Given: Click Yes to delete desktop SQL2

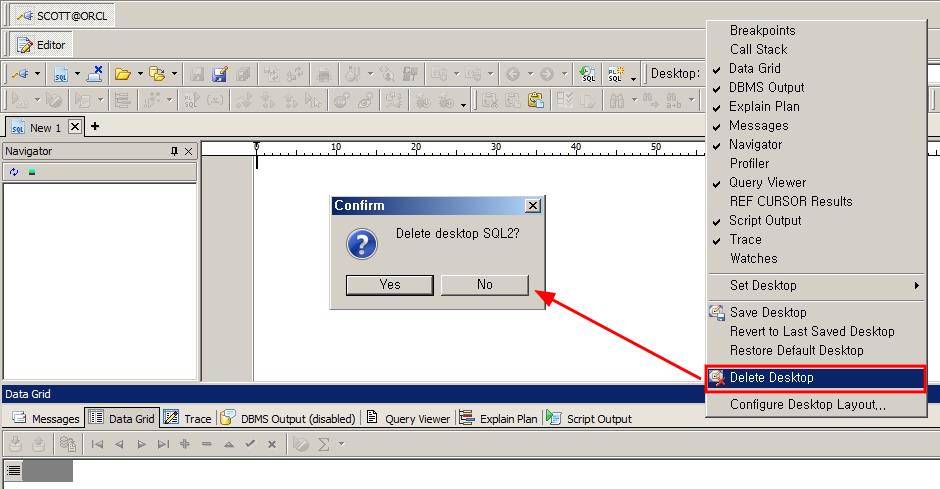Looking at the screenshot, I should pos(389,285).
